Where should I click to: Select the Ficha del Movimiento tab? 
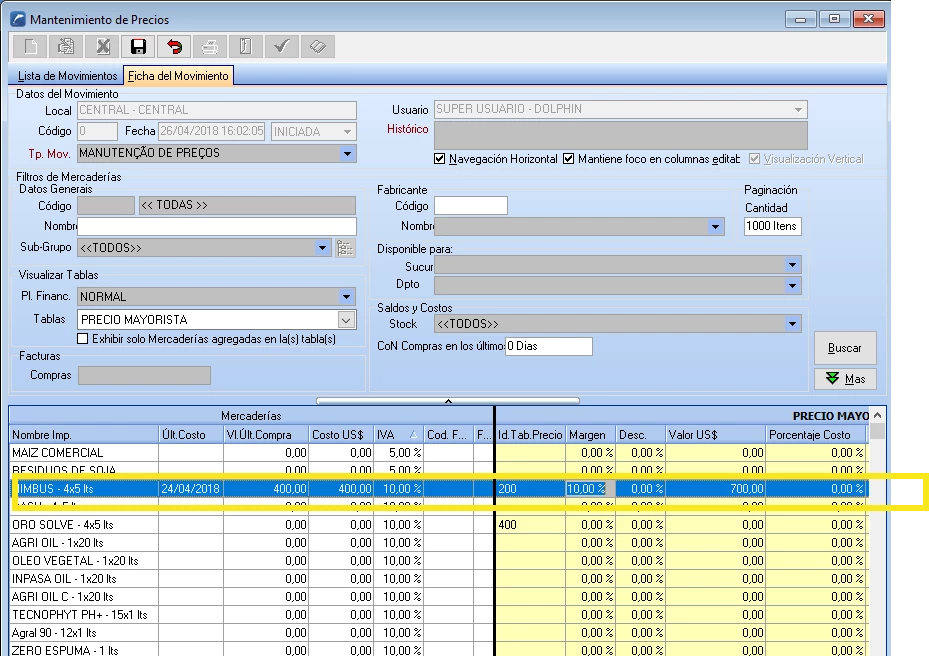coord(178,76)
